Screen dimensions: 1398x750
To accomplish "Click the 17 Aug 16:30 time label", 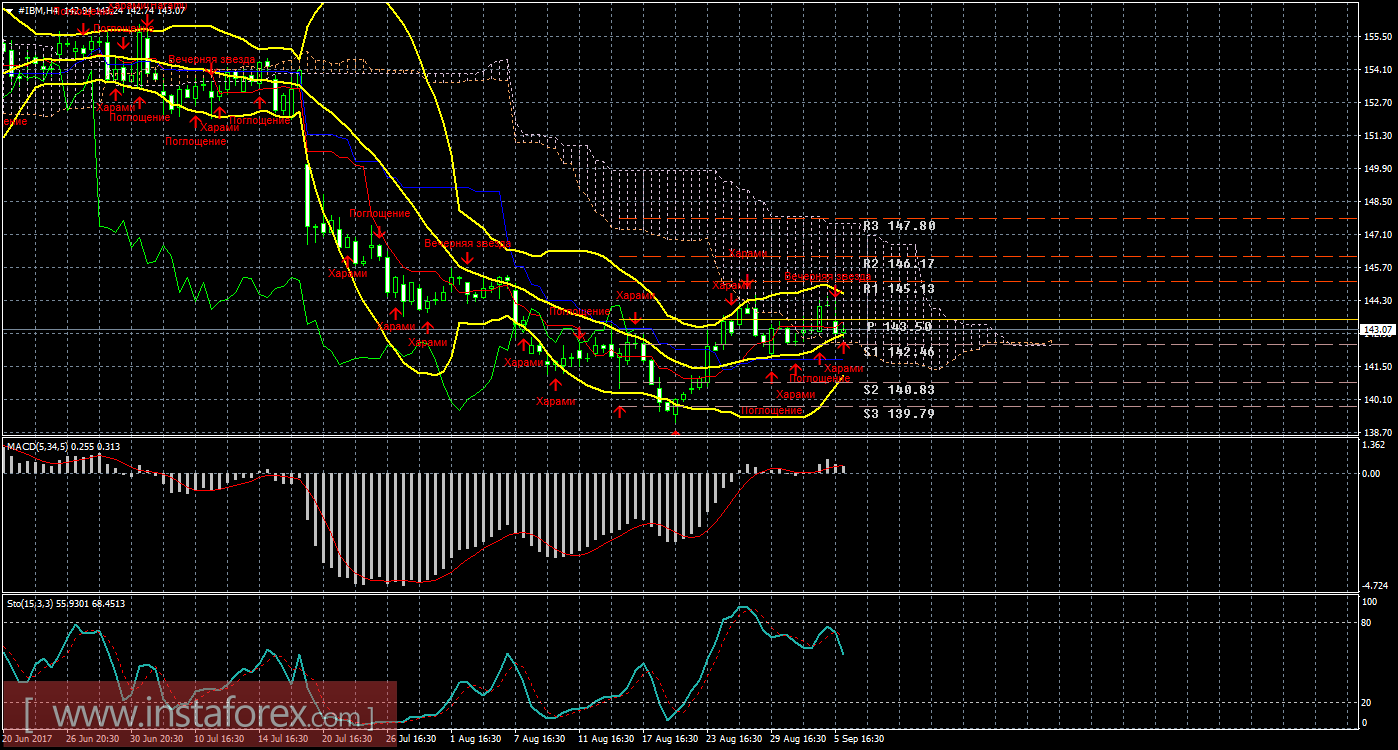I will (x=668, y=739).
